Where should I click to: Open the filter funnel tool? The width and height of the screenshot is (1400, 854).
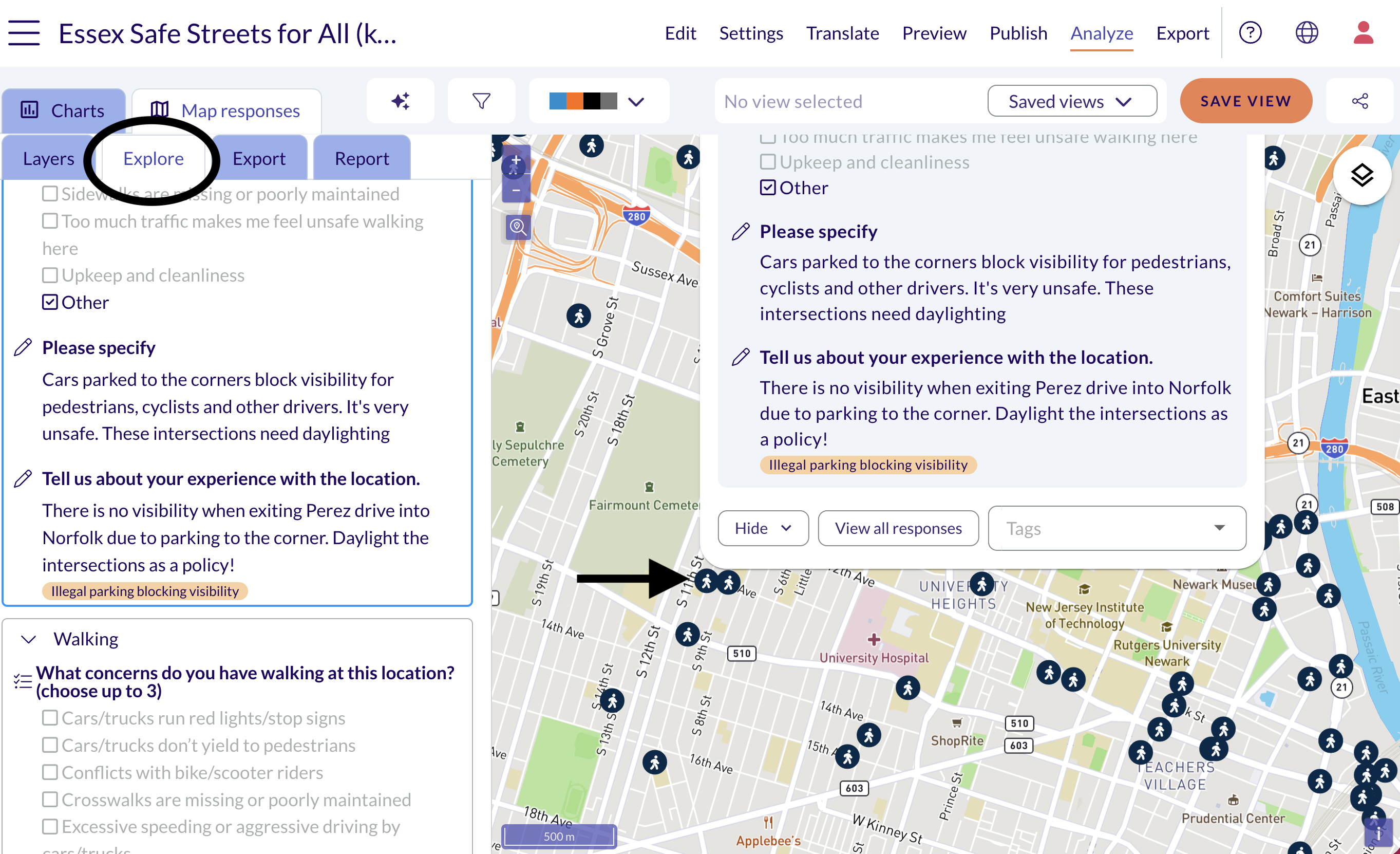click(x=481, y=101)
